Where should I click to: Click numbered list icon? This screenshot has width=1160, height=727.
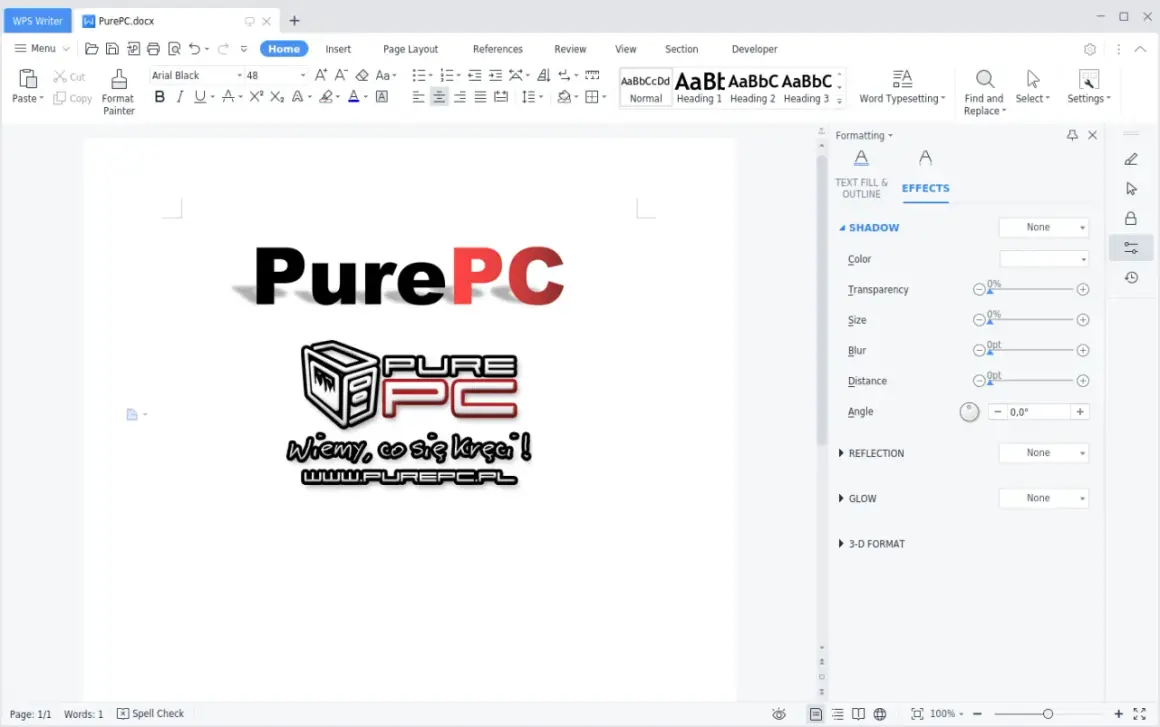(446, 75)
